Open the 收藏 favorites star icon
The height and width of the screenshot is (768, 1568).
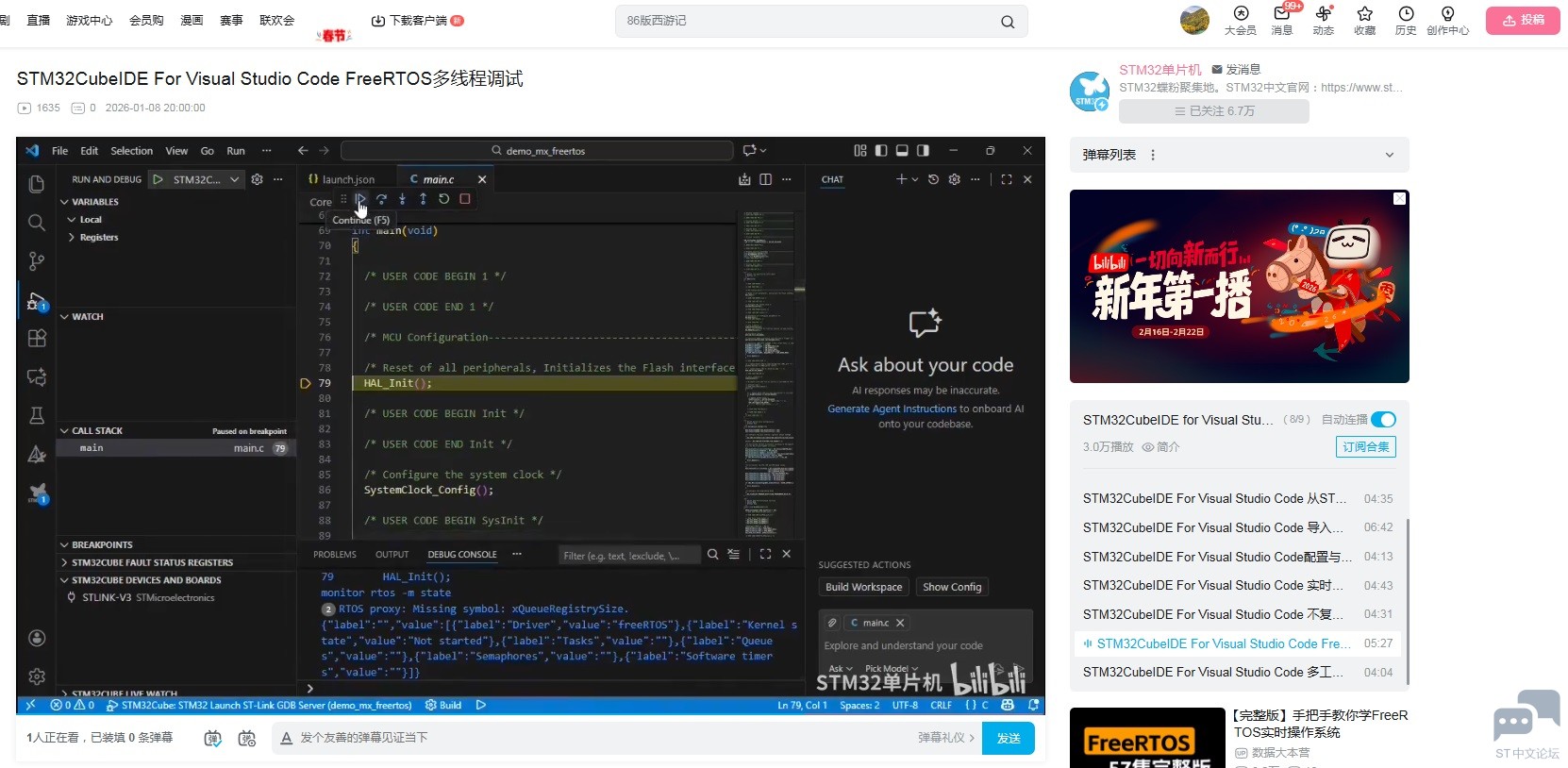point(1364,20)
